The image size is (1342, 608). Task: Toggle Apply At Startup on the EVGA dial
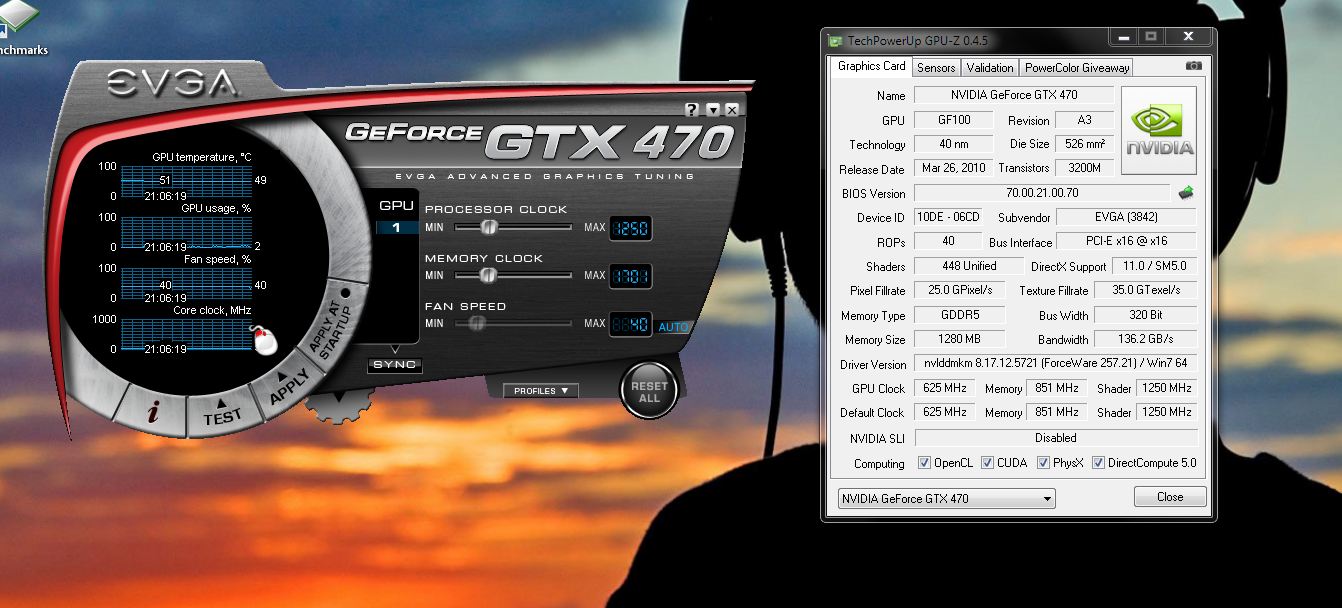tap(331, 328)
